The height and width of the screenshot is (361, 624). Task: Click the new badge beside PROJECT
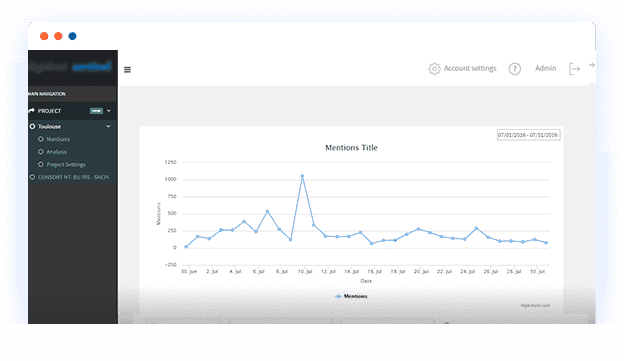(x=96, y=111)
